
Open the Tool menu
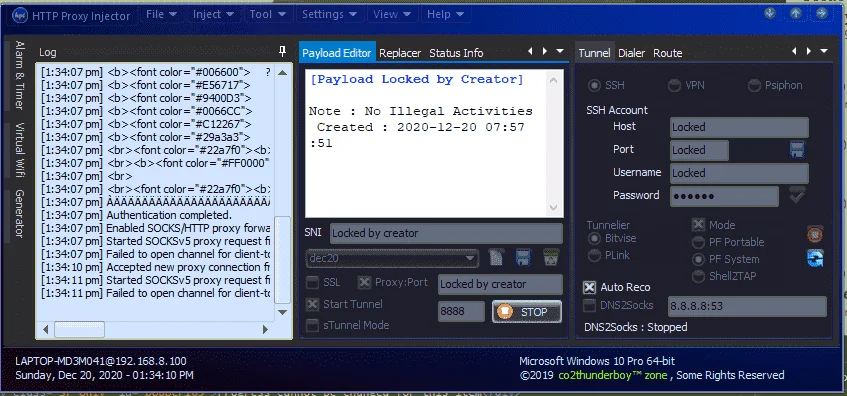(267, 14)
